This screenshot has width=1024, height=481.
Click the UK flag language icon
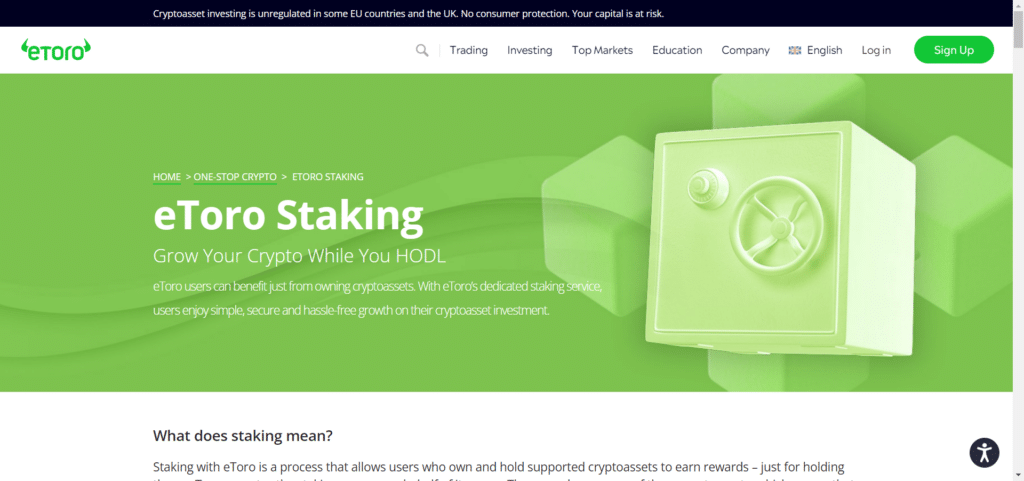tap(795, 50)
